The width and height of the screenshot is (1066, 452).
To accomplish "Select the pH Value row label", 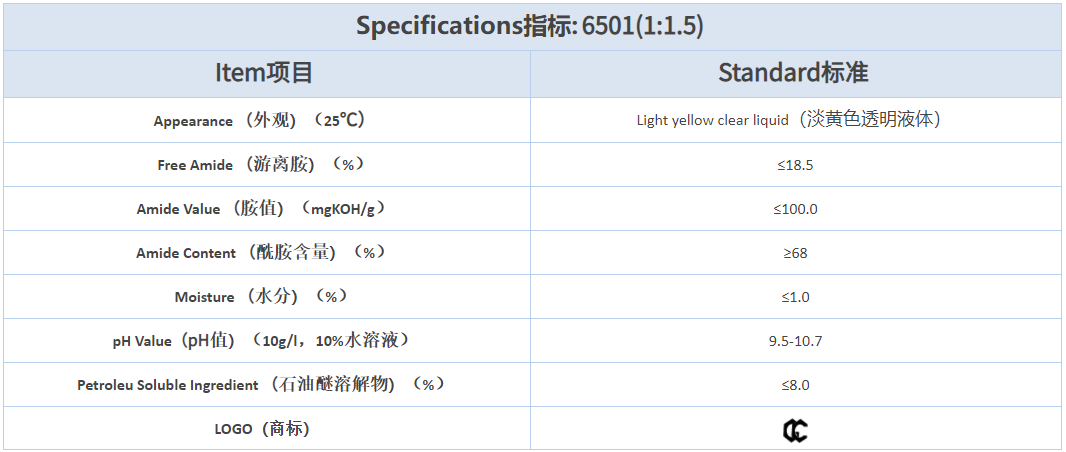I will 261,341.
